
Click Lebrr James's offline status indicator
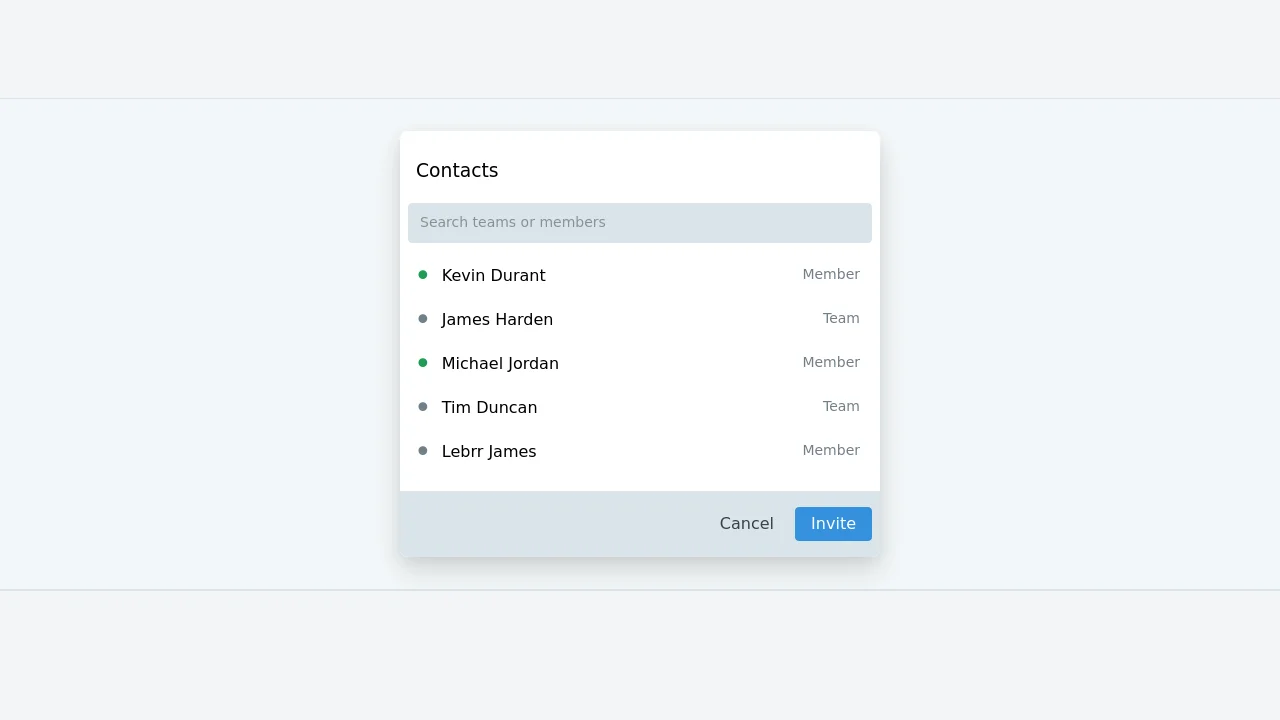423,450
